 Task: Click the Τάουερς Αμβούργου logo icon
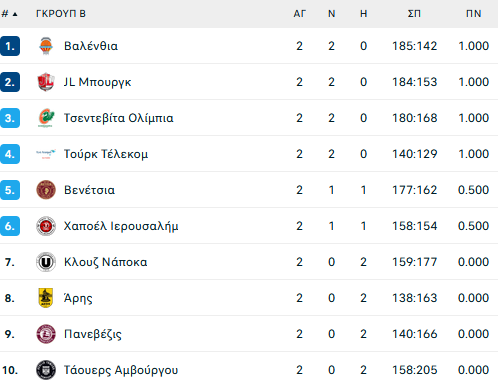tap(46, 370)
